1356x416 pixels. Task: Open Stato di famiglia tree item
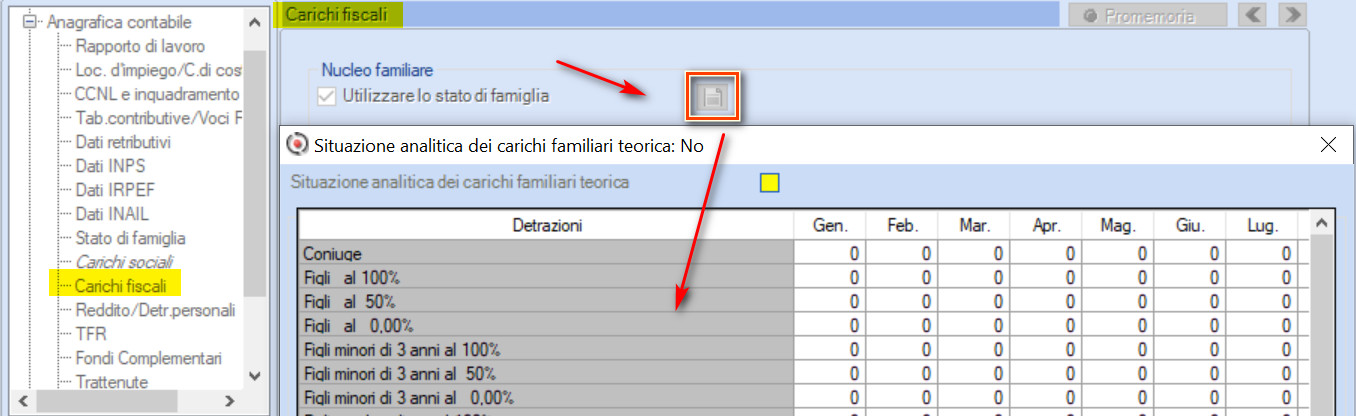130,238
